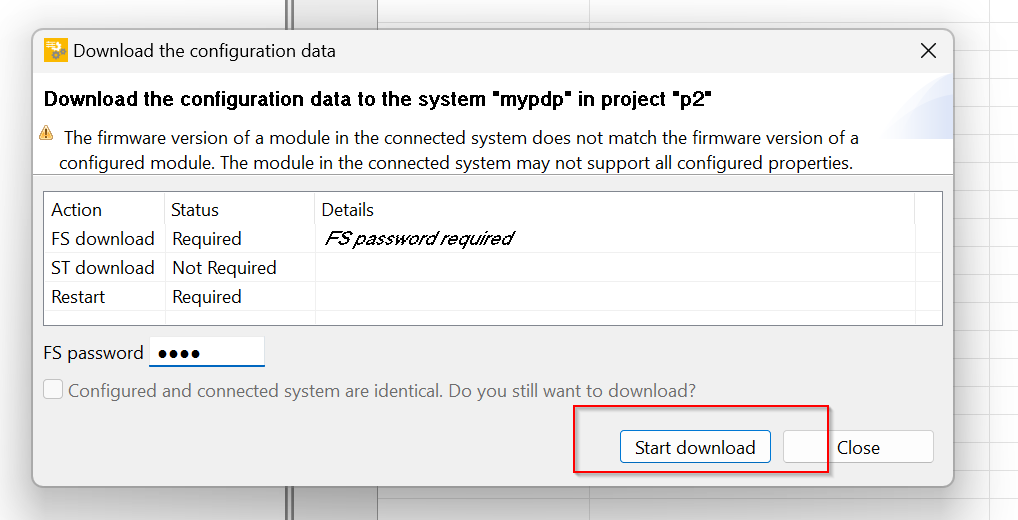Click the Required status of the Restart row

[x=206, y=297]
